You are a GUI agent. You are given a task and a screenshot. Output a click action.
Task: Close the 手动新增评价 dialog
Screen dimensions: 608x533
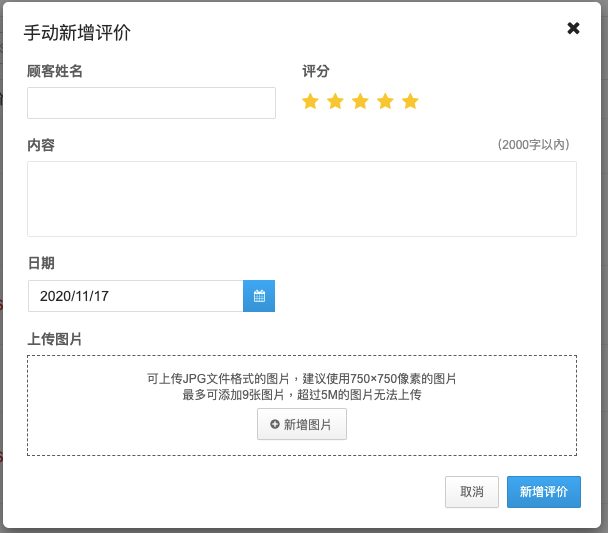(x=573, y=28)
